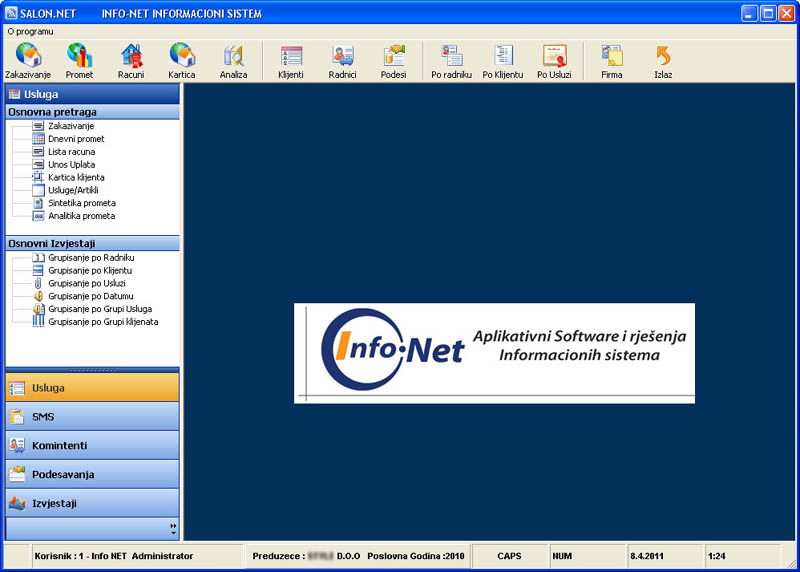Open Grupisanje po Datumu report
The image size is (800, 572).
point(91,296)
